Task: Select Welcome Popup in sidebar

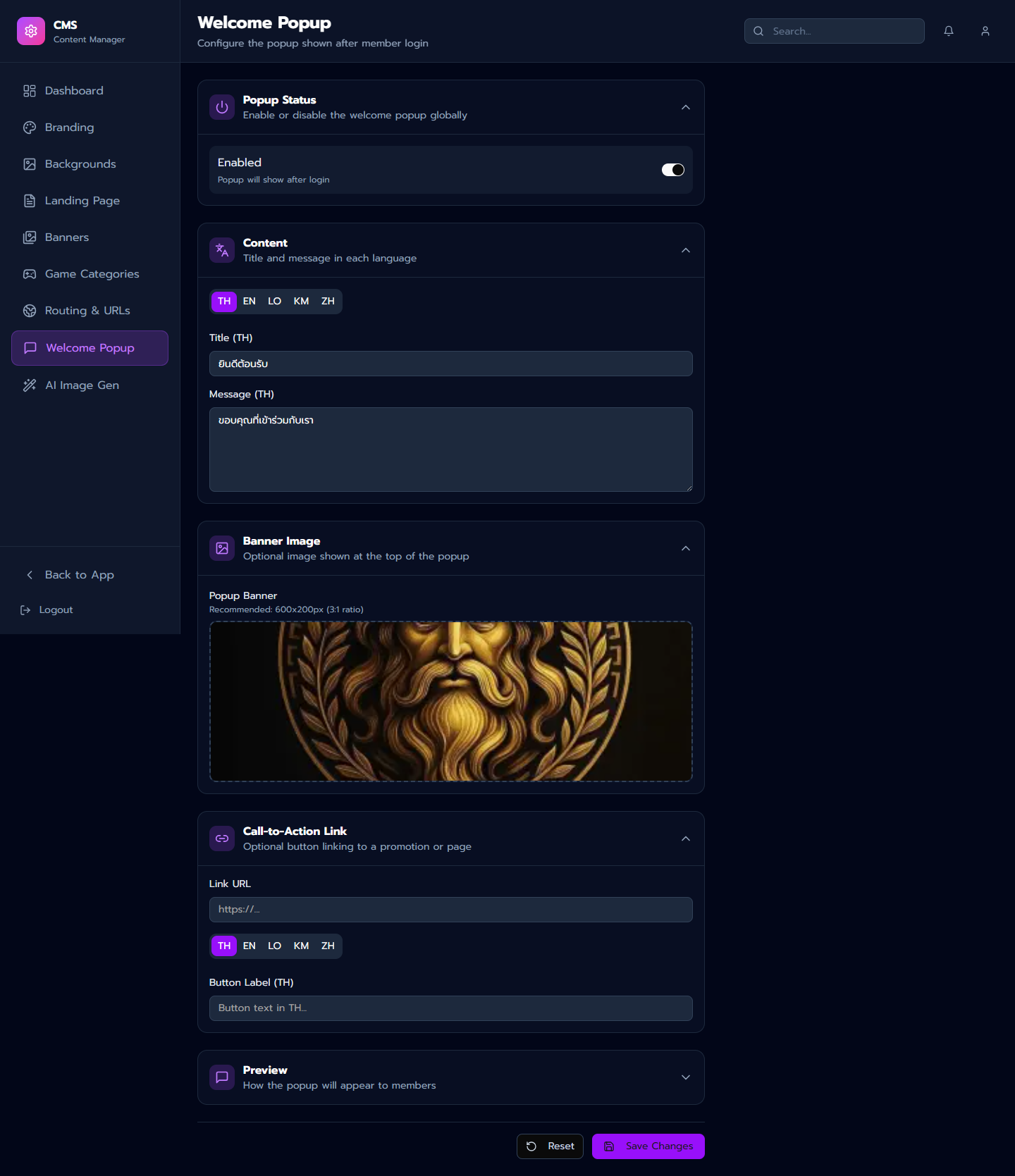Action: 90,348
